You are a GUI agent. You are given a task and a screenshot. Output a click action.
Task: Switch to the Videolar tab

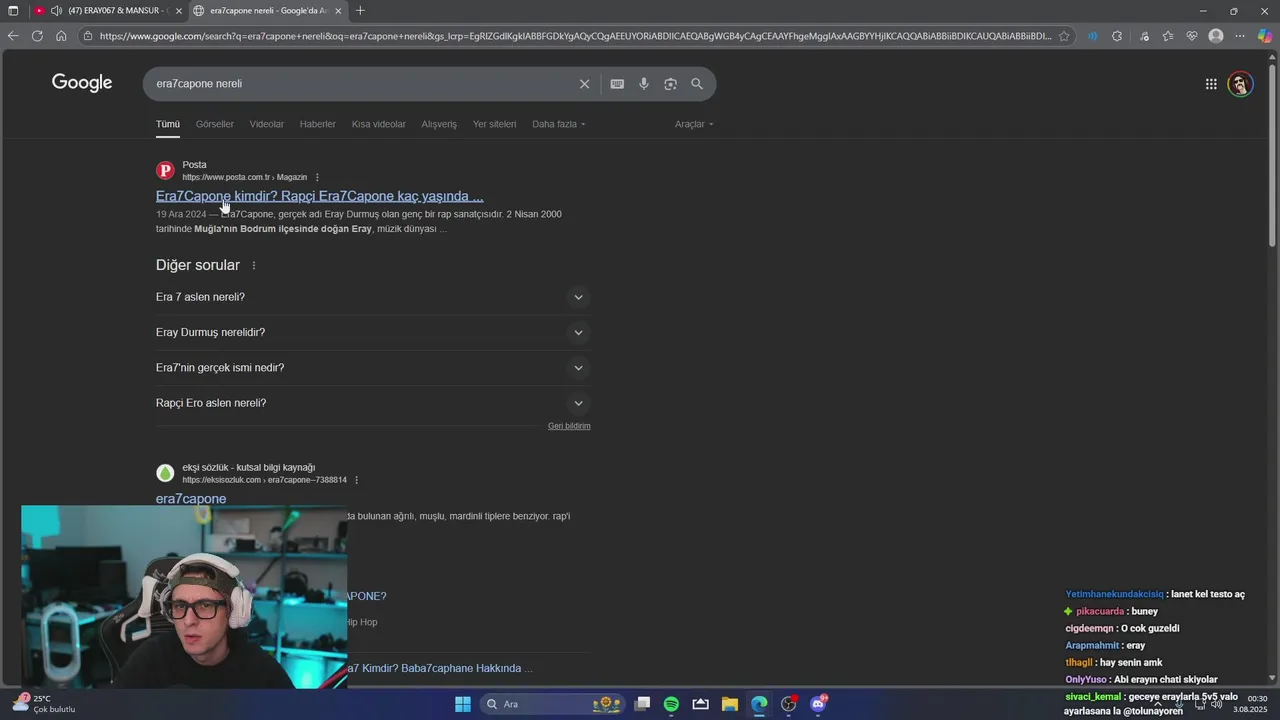tap(267, 124)
